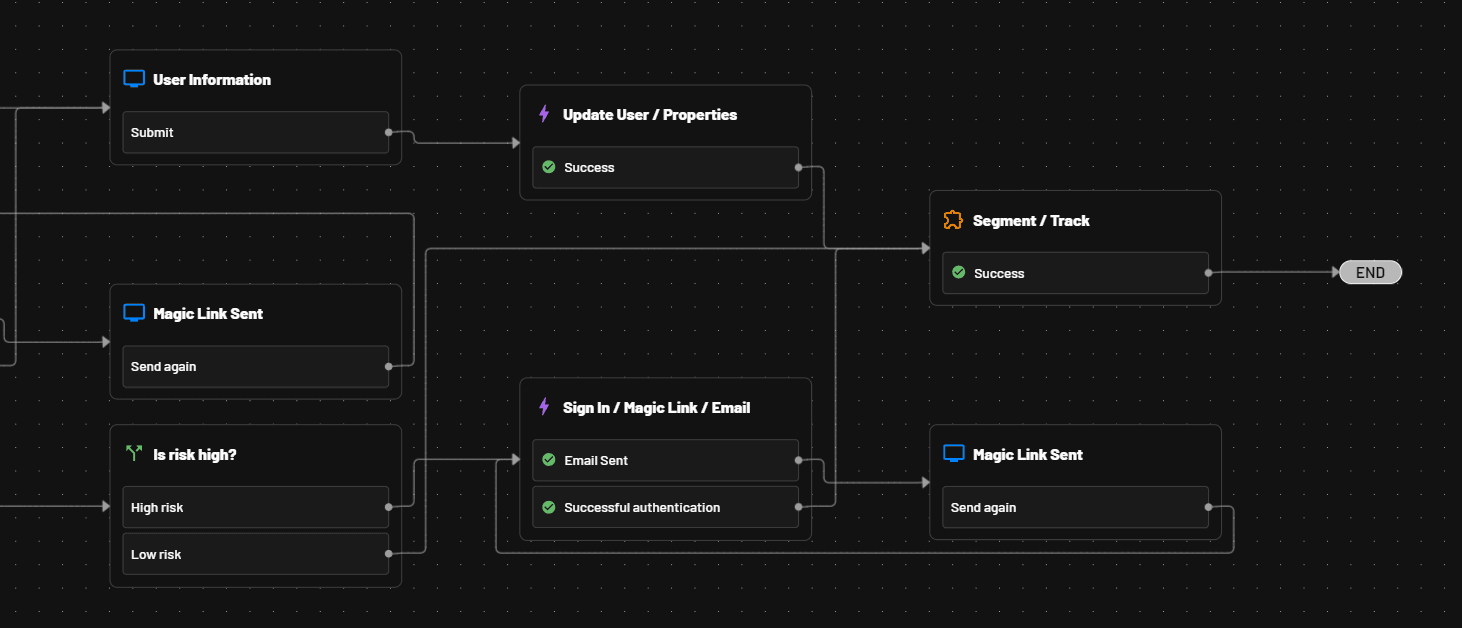This screenshot has width=1462, height=628.
Task: Click the lightning icon on Update User / Properties
Action: tap(544, 114)
